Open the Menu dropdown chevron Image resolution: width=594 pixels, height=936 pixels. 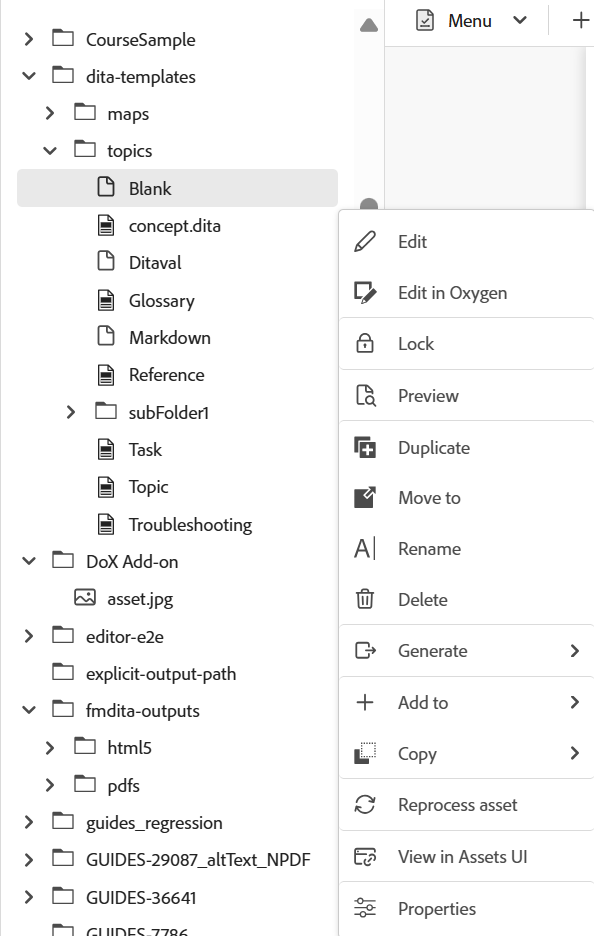(519, 20)
